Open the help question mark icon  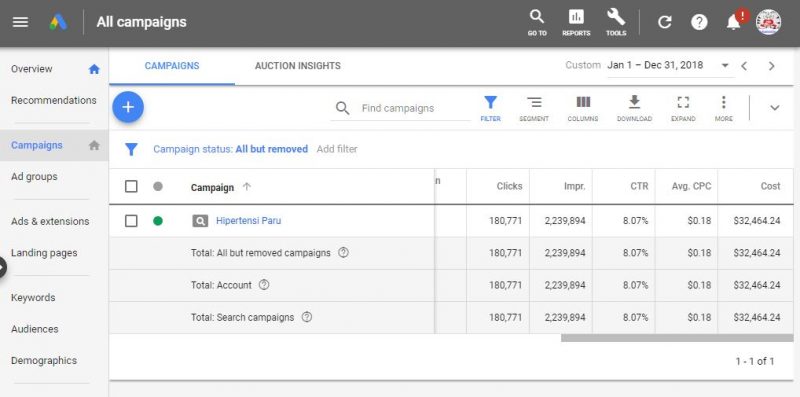[x=699, y=22]
